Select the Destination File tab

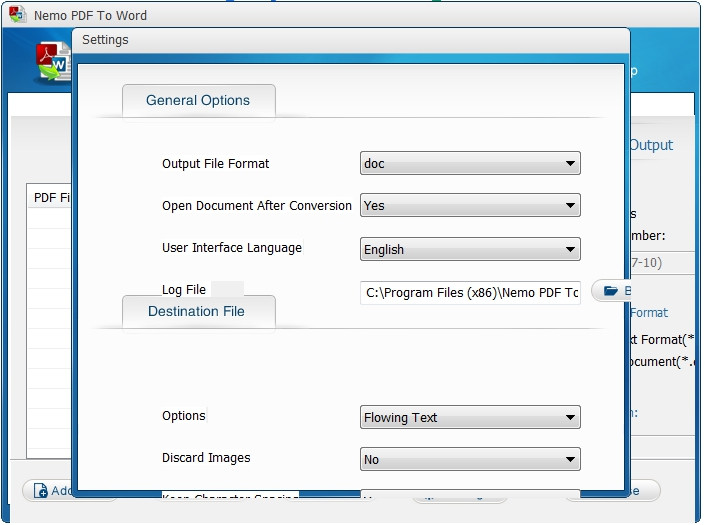198,311
